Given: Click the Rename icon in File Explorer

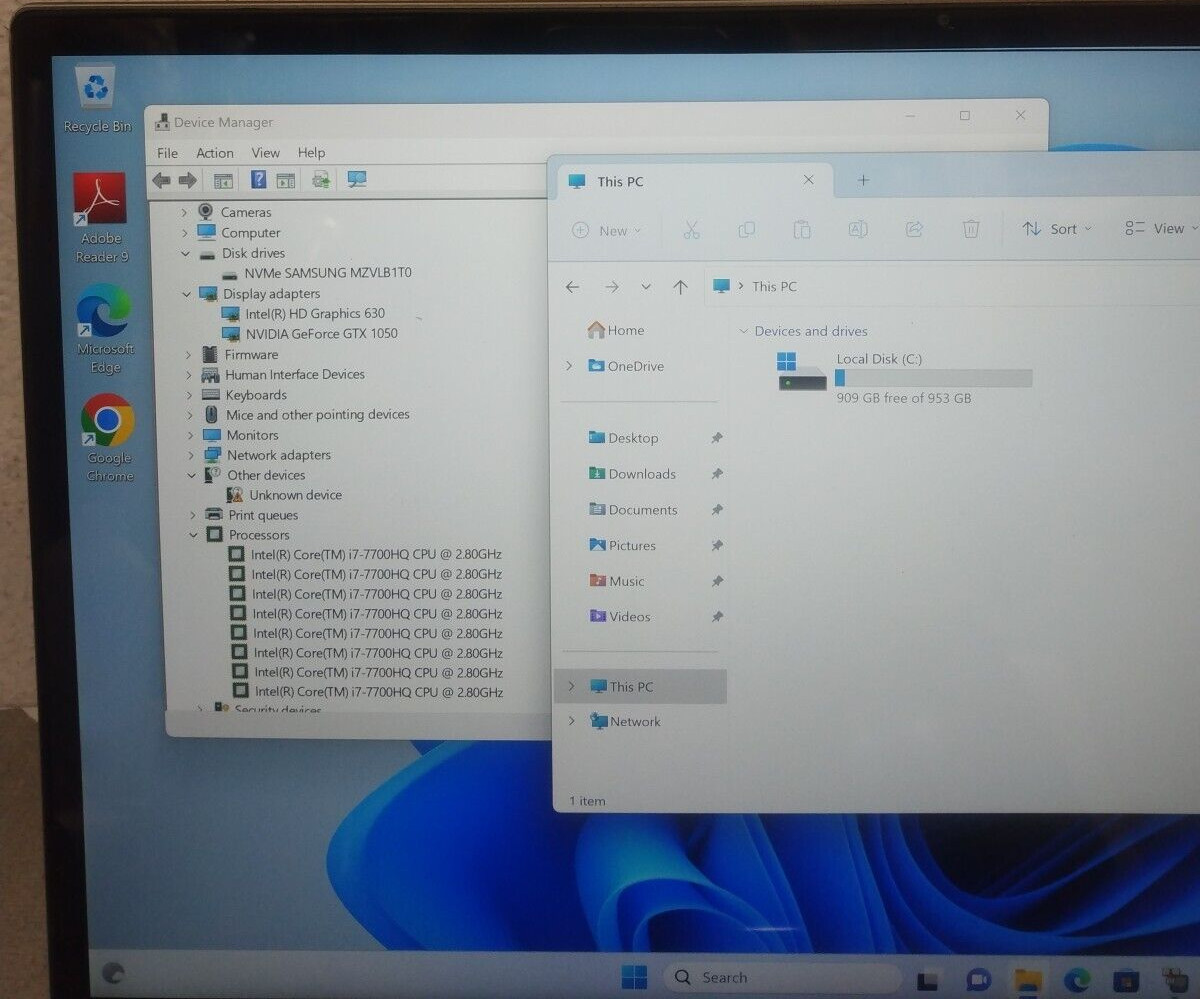Looking at the screenshot, I should coord(858,230).
